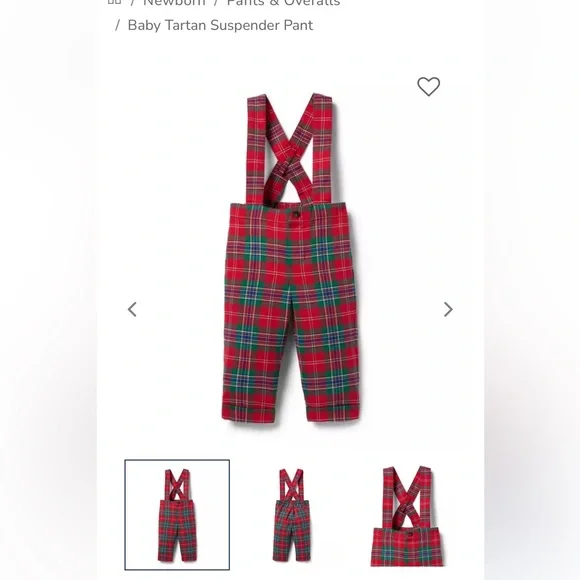Return to the Newborn section
Screen dimensions: 580x580
tap(174, 3)
